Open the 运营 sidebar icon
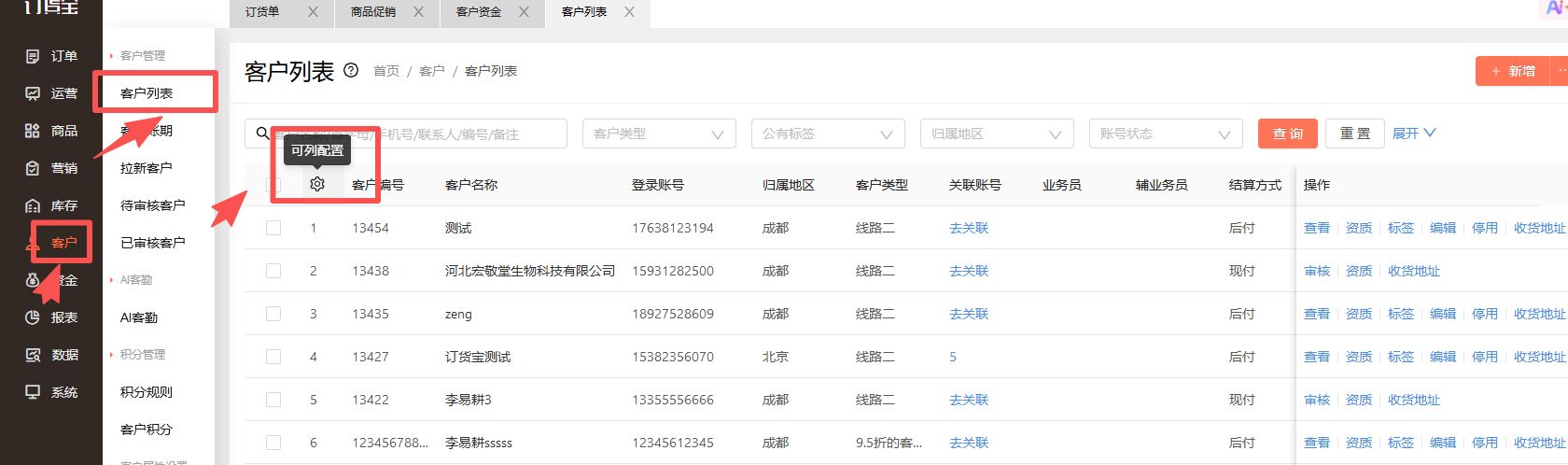Image resolution: width=1568 pixels, height=465 pixels. [x=33, y=93]
